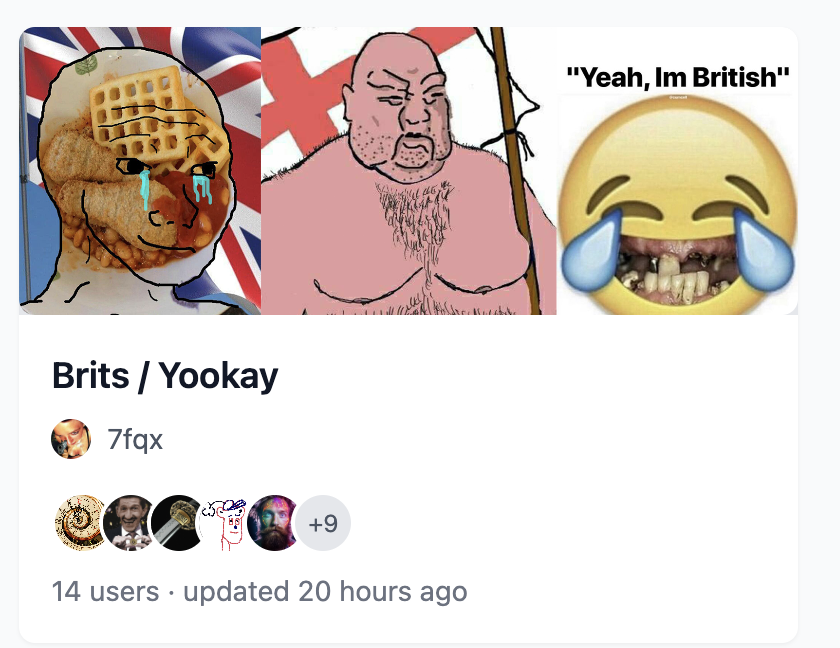The image size is (840, 648).
Task: Open the 7fqx creator avatar
Action: point(71,439)
